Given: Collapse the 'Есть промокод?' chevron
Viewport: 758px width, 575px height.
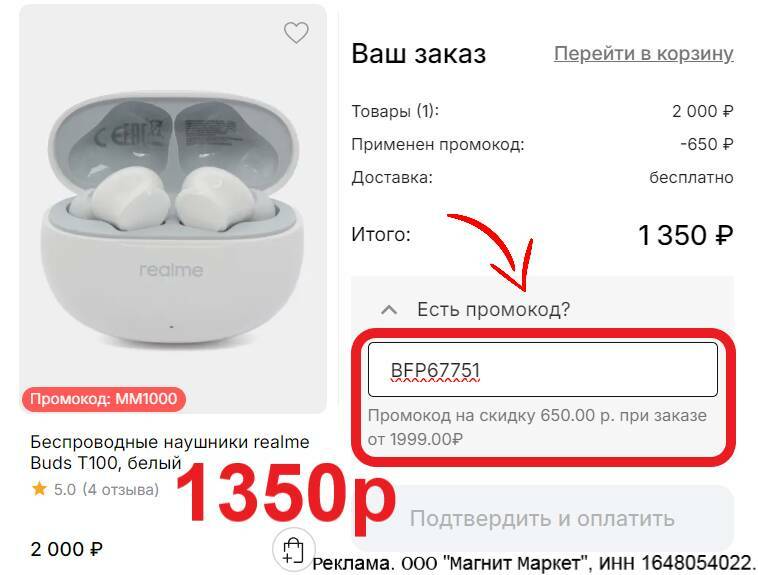Looking at the screenshot, I should pyautogui.click(x=389, y=310).
